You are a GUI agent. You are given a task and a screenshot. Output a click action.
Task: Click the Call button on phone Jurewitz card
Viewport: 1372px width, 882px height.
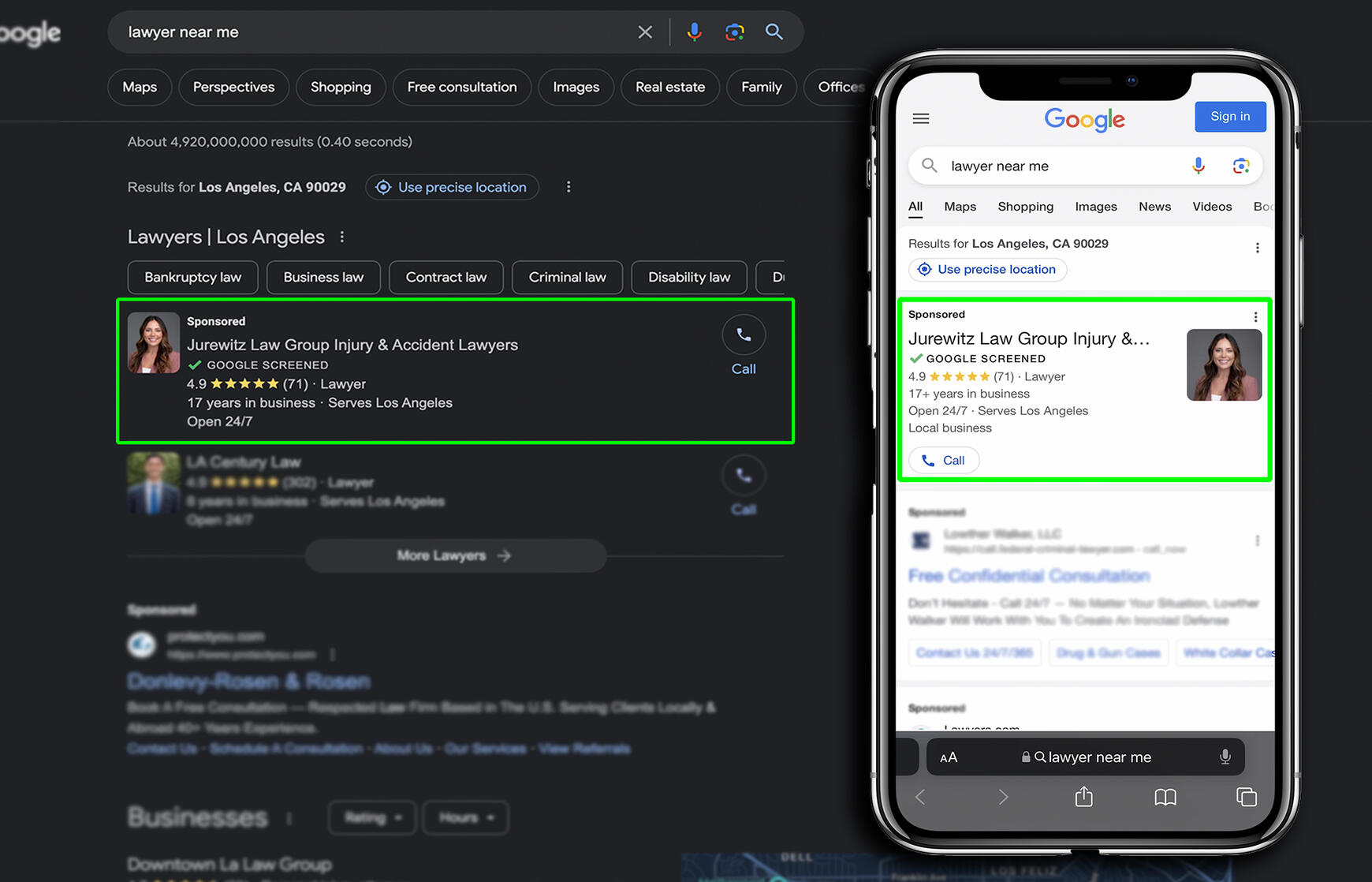pyautogui.click(x=944, y=461)
